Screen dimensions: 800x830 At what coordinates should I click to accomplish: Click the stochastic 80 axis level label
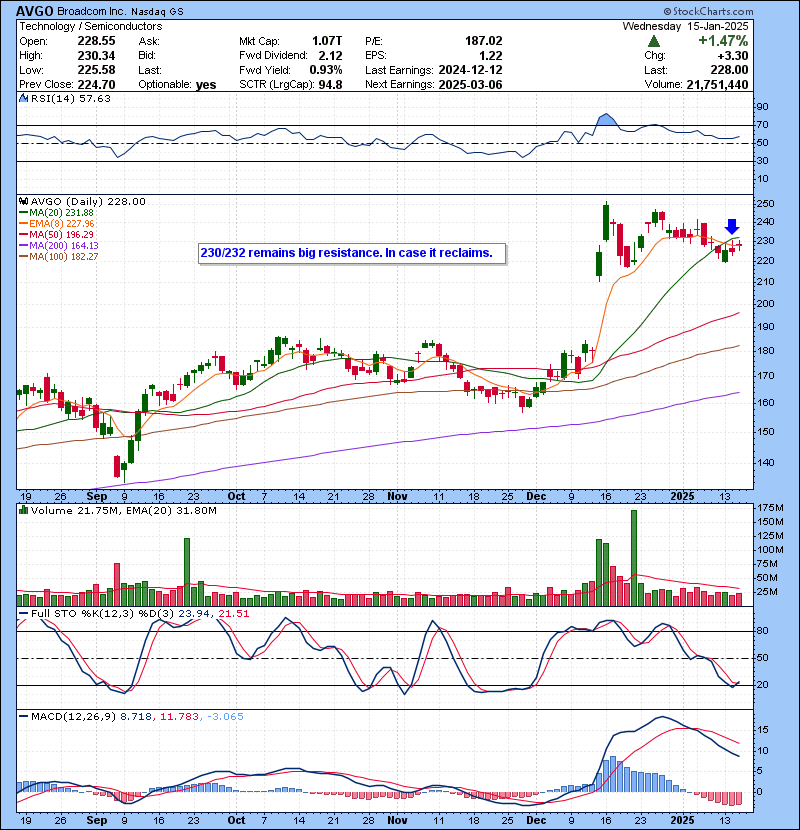[762, 631]
